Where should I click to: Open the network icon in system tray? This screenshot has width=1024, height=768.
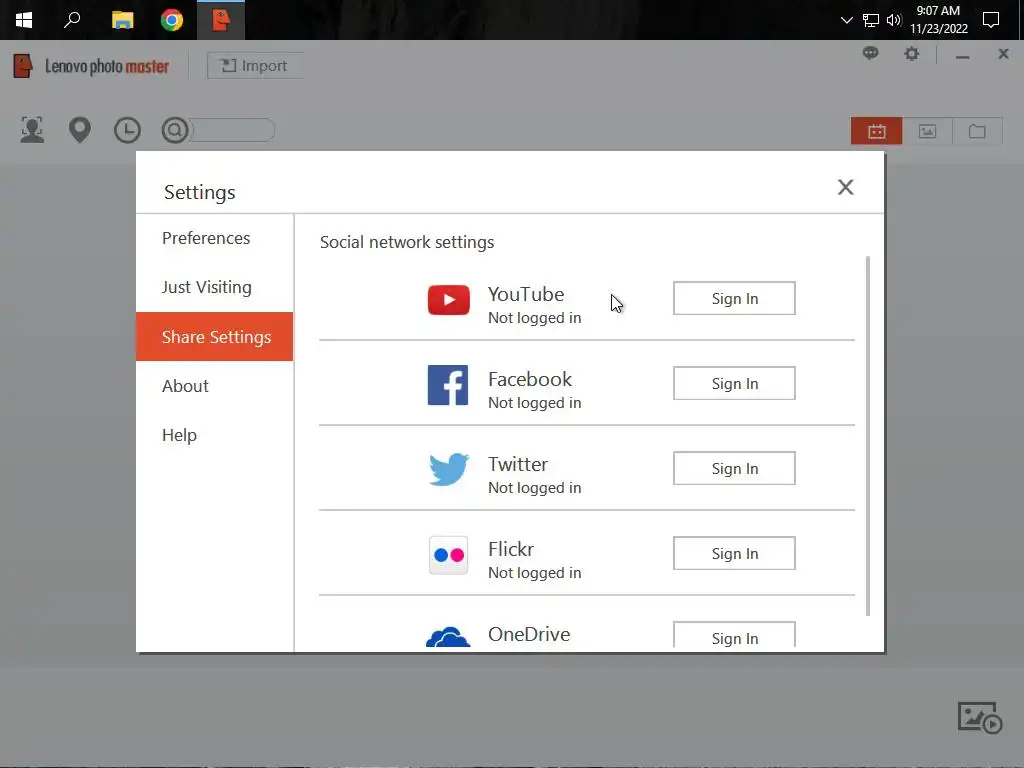pos(871,20)
